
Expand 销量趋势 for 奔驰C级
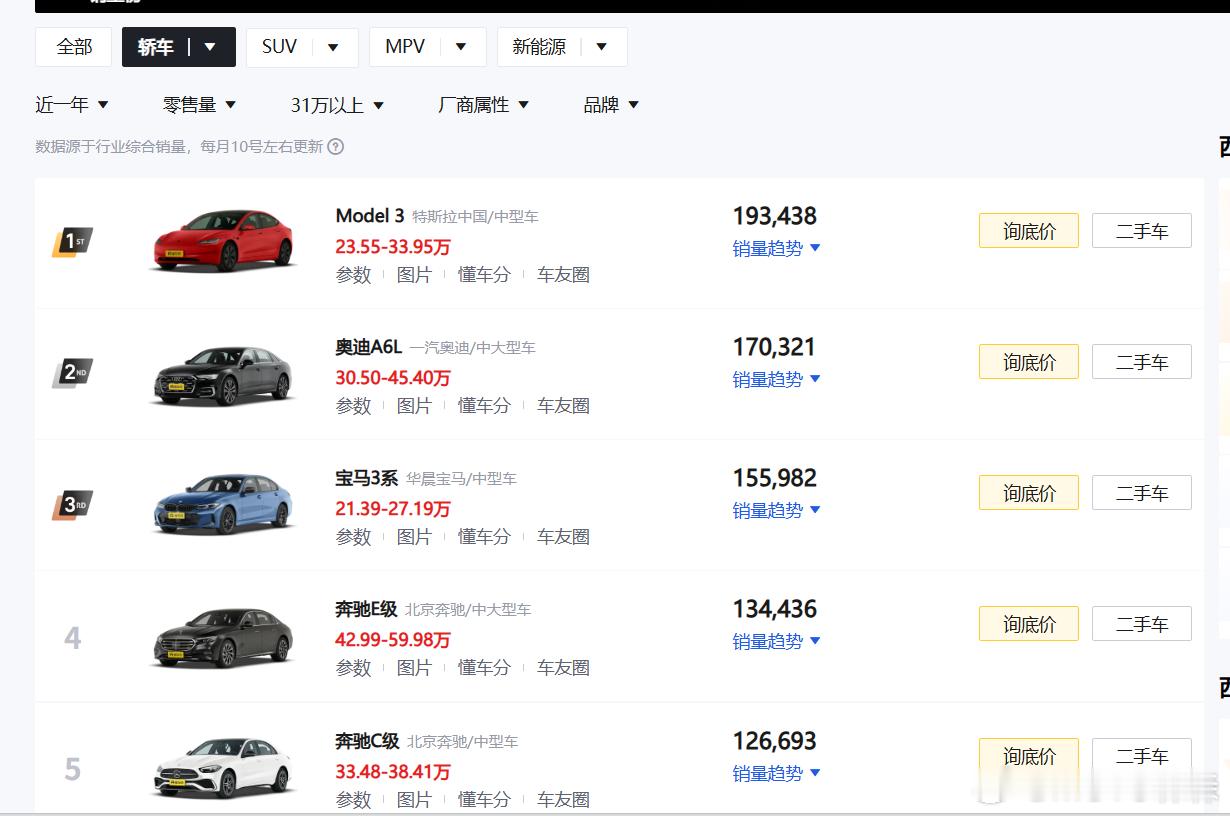(x=776, y=773)
